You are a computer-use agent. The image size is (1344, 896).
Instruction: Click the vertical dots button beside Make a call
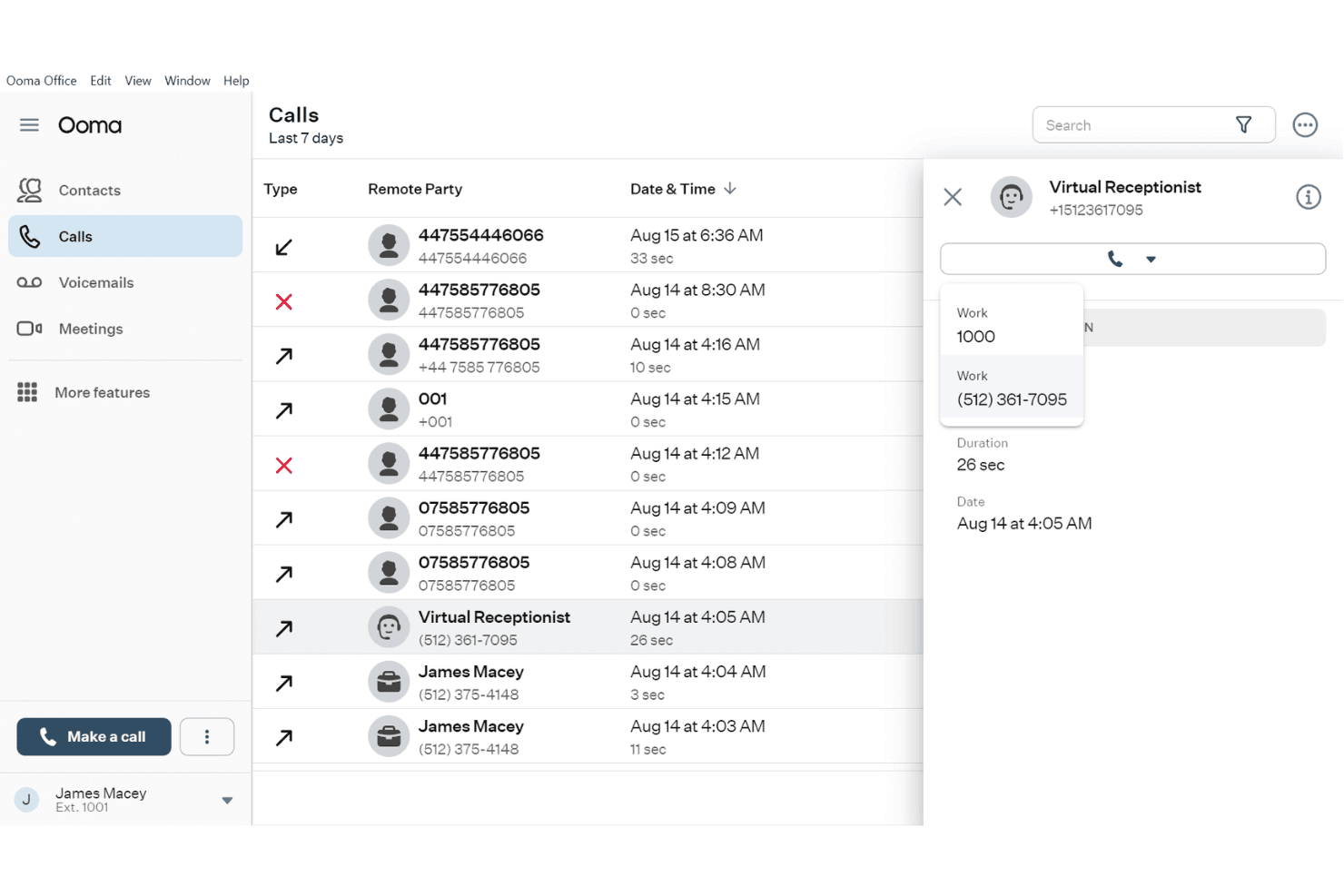(207, 736)
